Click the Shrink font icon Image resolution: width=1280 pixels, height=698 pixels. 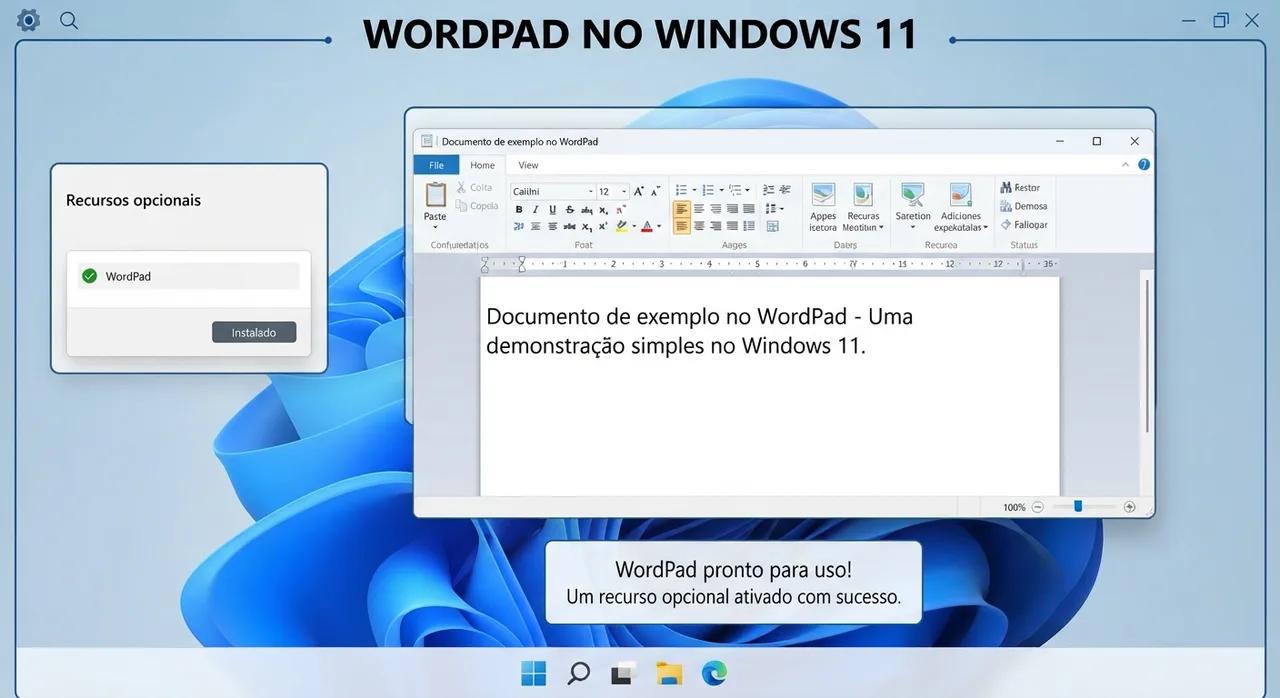tap(656, 191)
